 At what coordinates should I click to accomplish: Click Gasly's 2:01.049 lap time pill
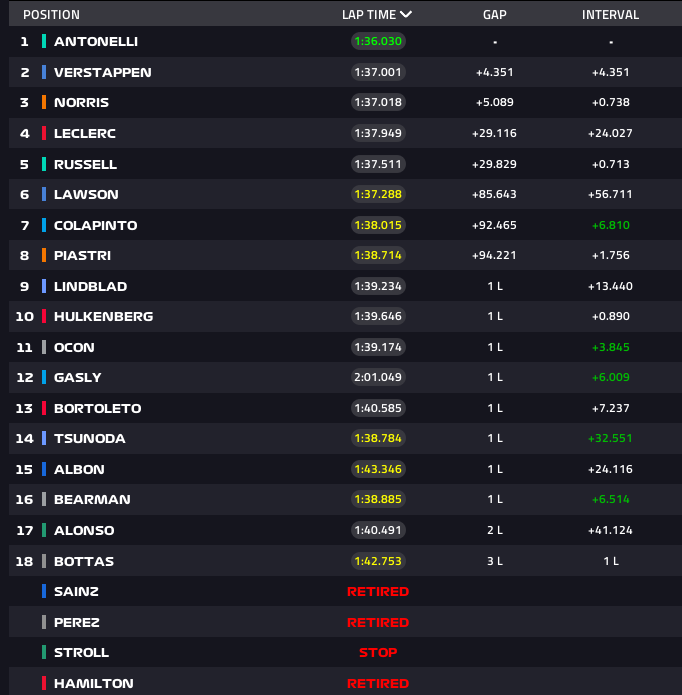tap(378, 377)
